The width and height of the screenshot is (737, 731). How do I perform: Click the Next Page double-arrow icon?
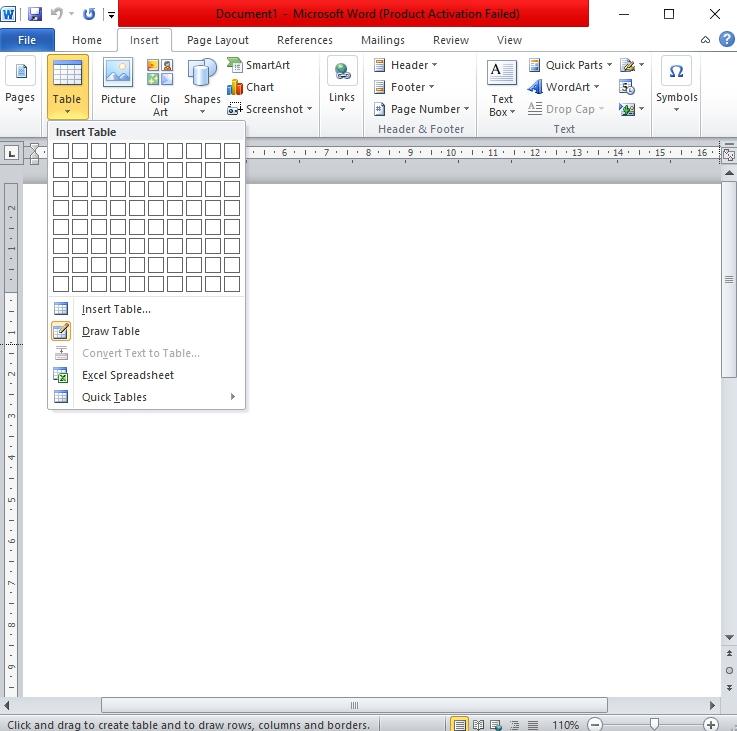point(729,688)
